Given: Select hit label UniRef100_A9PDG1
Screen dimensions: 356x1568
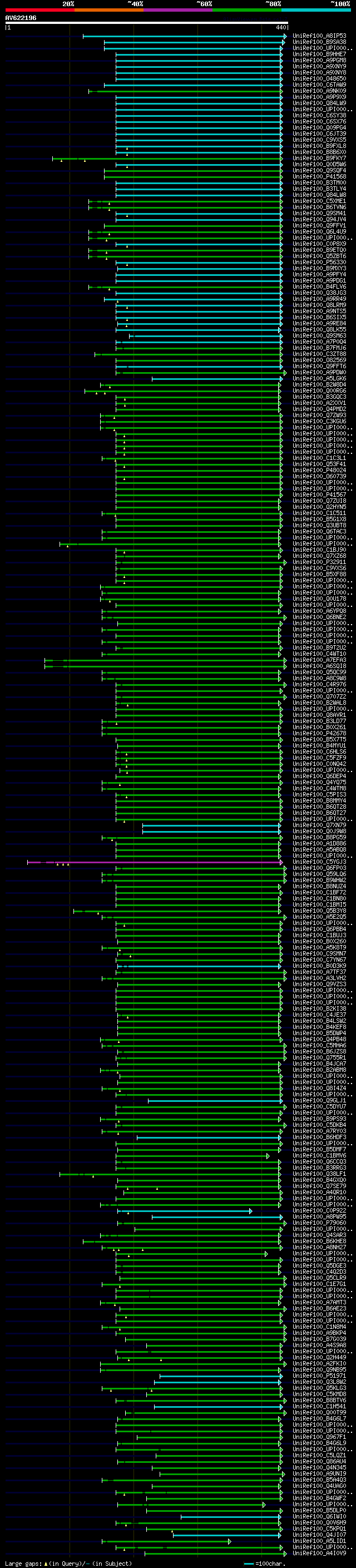Looking at the screenshot, I should (319, 281).
